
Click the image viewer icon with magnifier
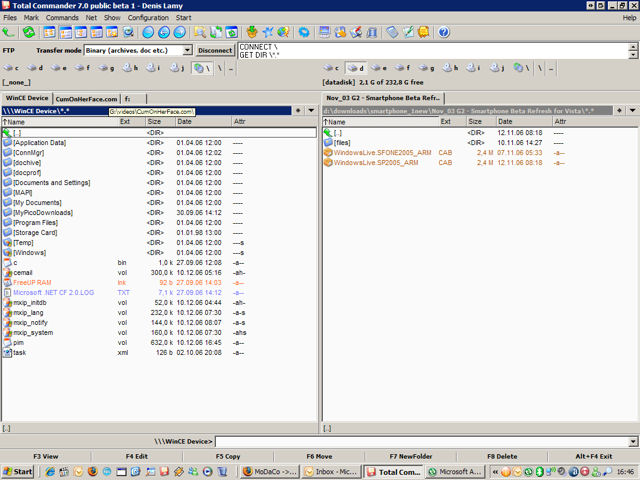128,32
